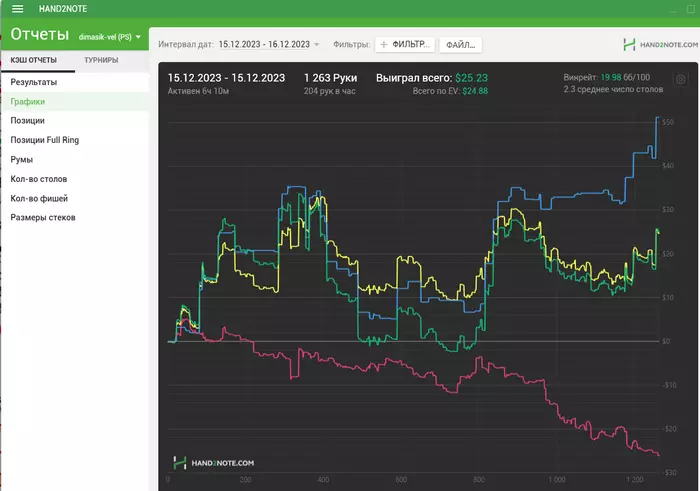This screenshot has width=700, height=491.
Task: Open the hamburger main menu
Action: pyautogui.click(x=17, y=8)
